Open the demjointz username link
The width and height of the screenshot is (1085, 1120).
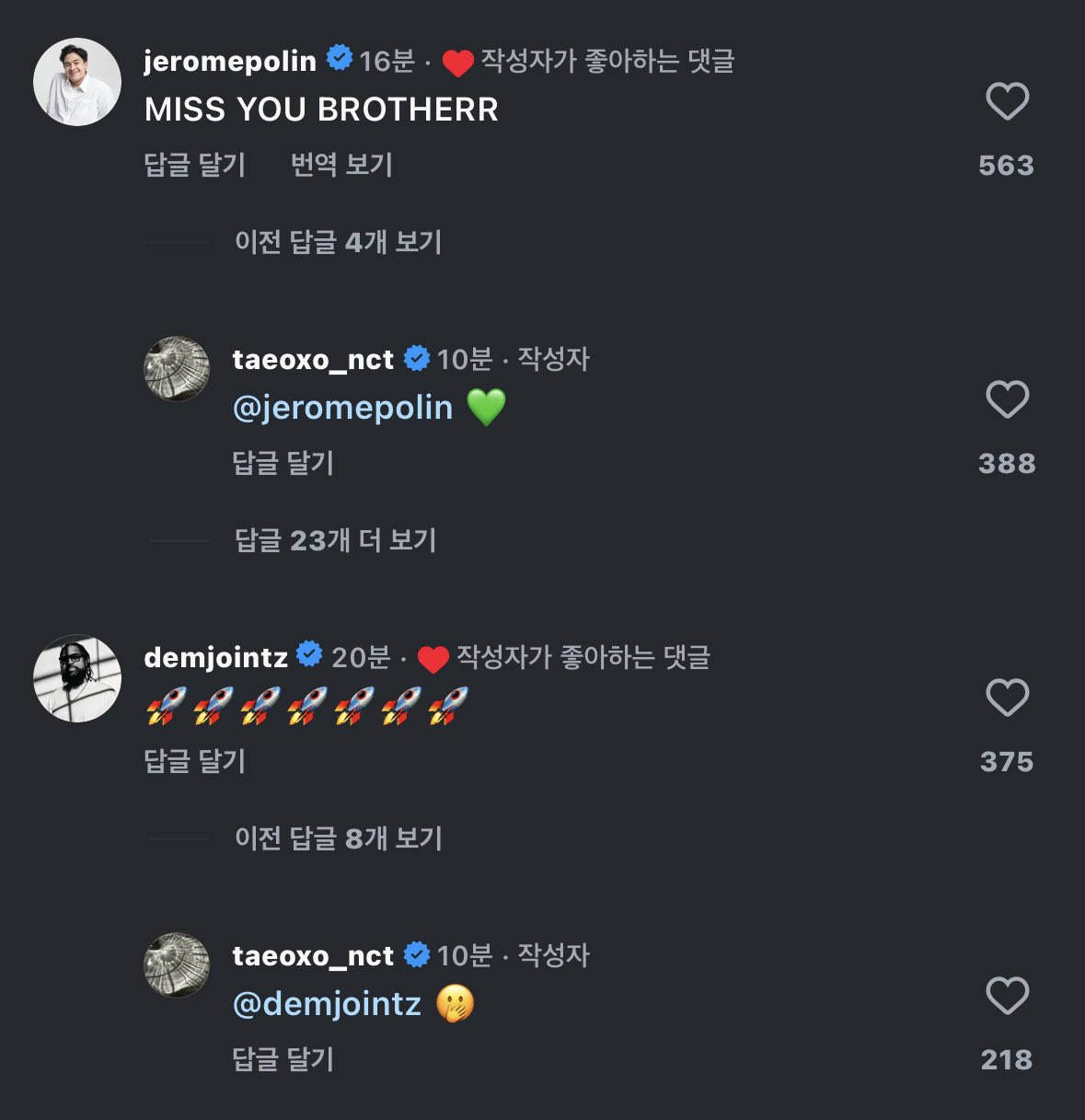click(216, 657)
